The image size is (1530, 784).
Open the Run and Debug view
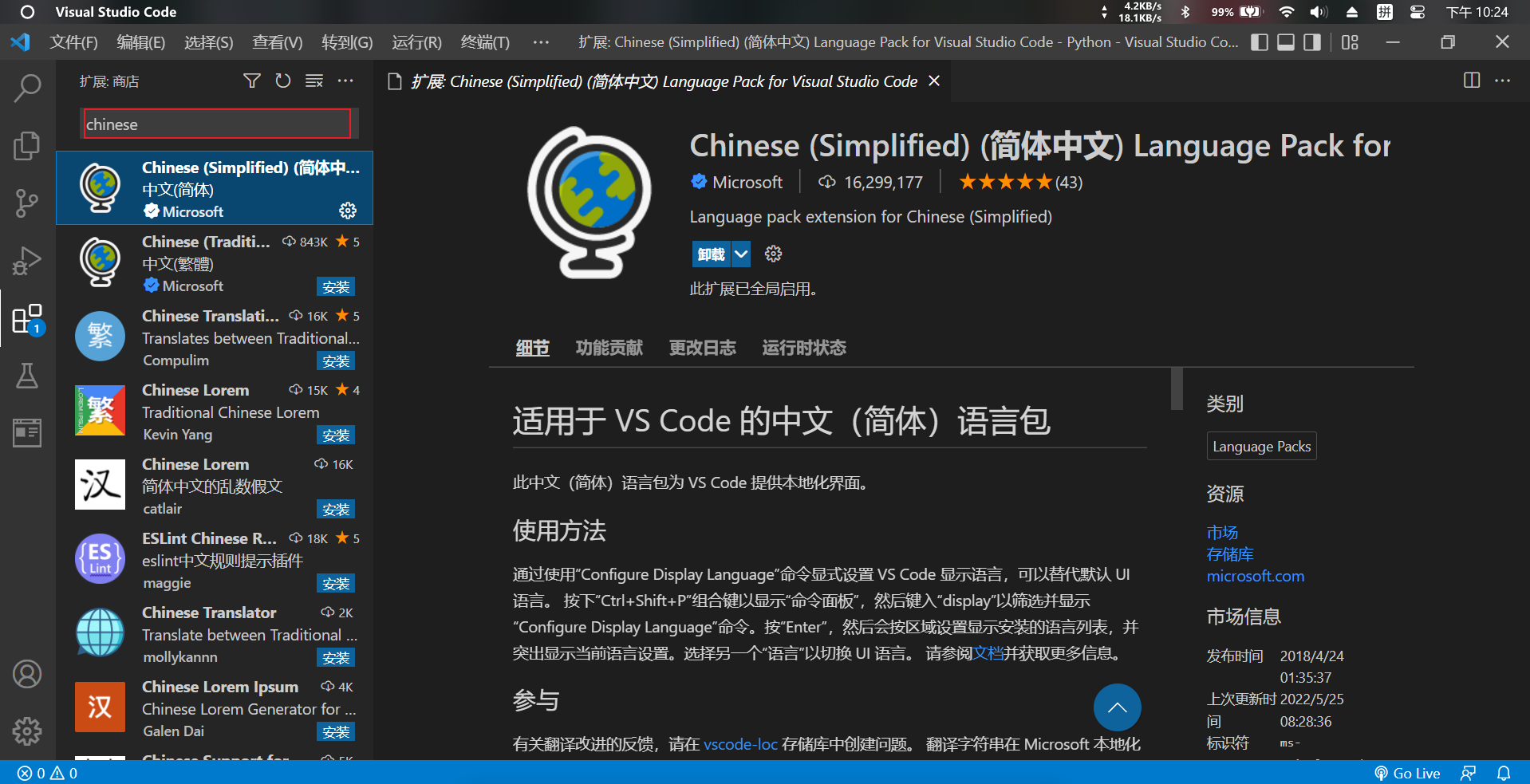[27, 261]
